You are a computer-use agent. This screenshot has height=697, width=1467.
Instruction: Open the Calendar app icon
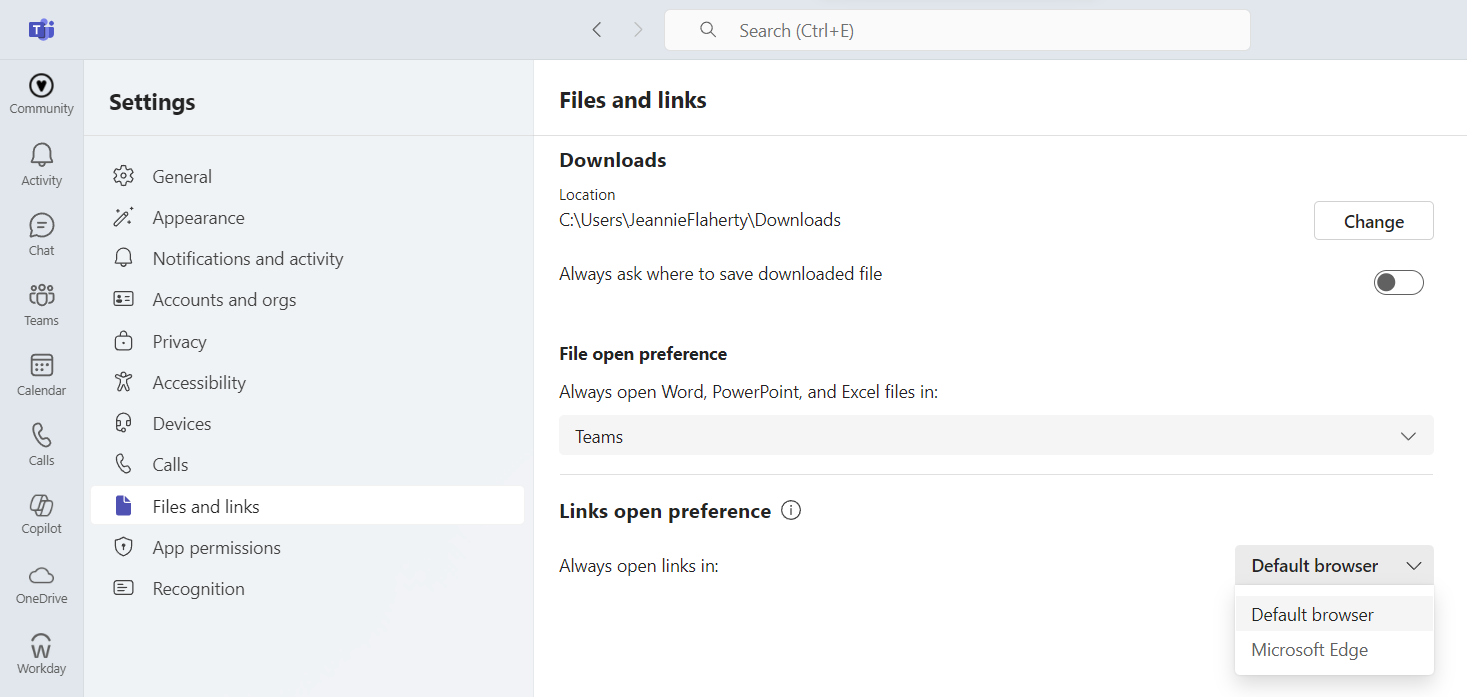click(x=41, y=374)
